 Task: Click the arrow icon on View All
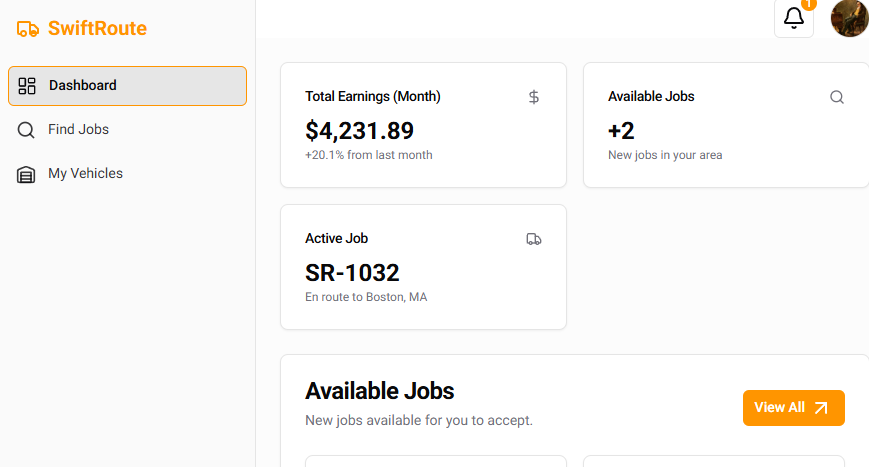[x=821, y=408]
